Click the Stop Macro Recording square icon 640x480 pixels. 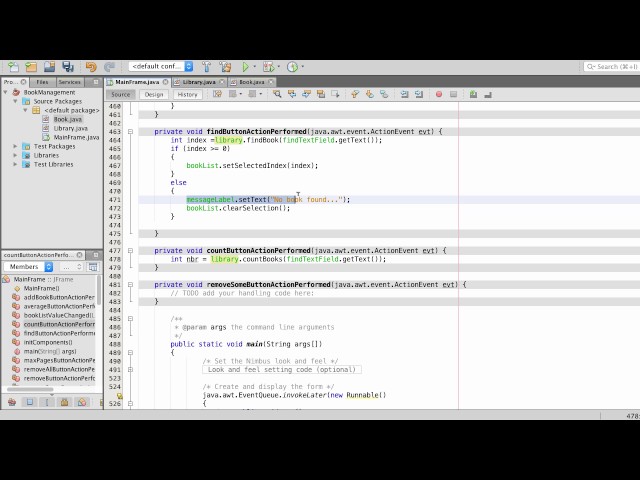click(453, 94)
